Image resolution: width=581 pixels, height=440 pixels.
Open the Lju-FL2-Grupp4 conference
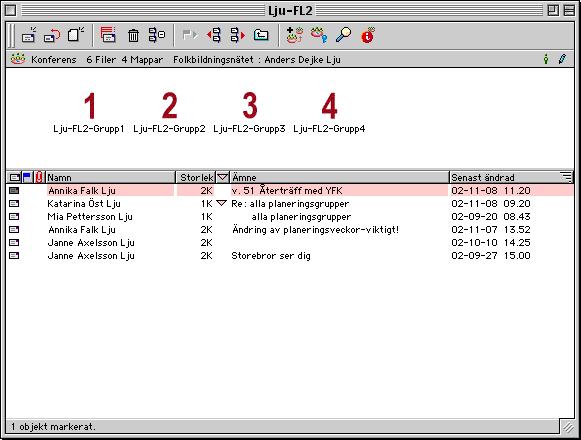[329, 112]
